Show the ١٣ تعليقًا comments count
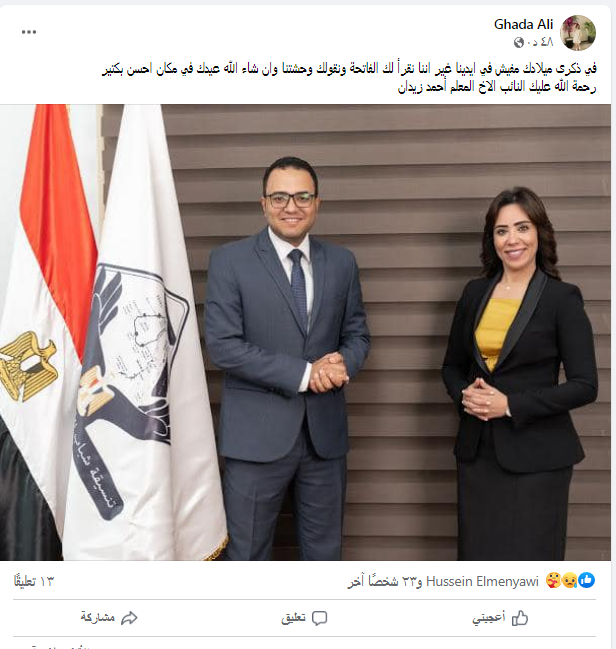 [34, 582]
